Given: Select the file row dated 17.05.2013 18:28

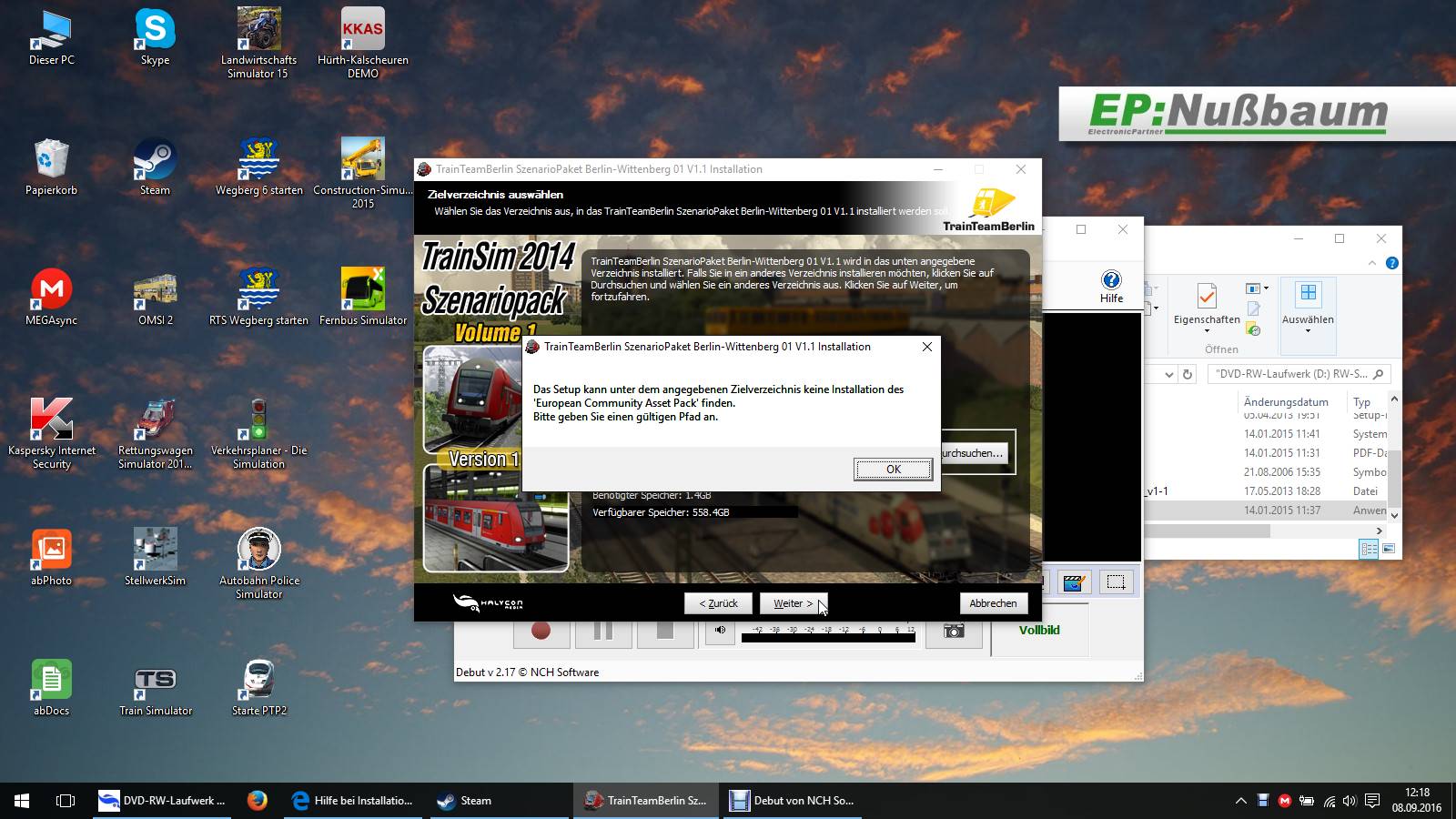Looking at the screenshot, I should (x=1267, y=491).
